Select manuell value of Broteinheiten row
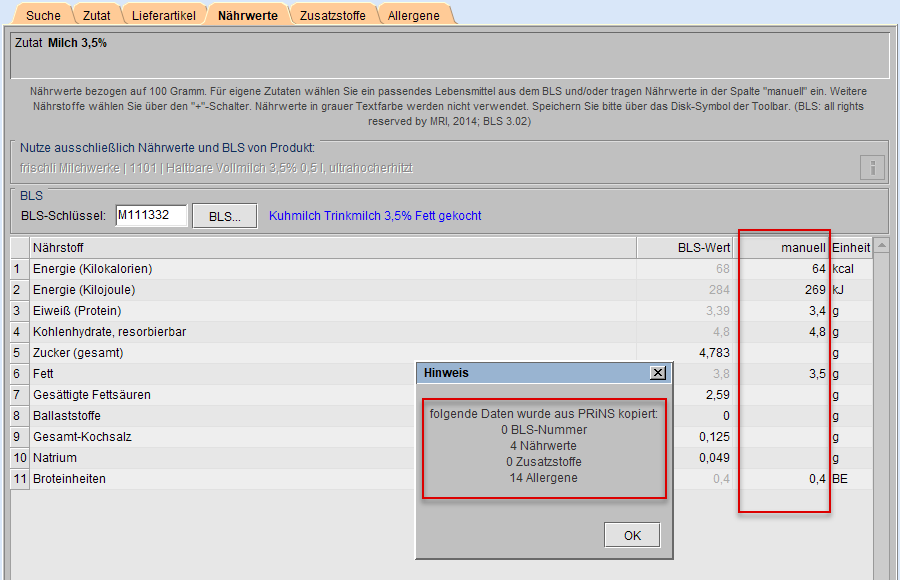 782,479
